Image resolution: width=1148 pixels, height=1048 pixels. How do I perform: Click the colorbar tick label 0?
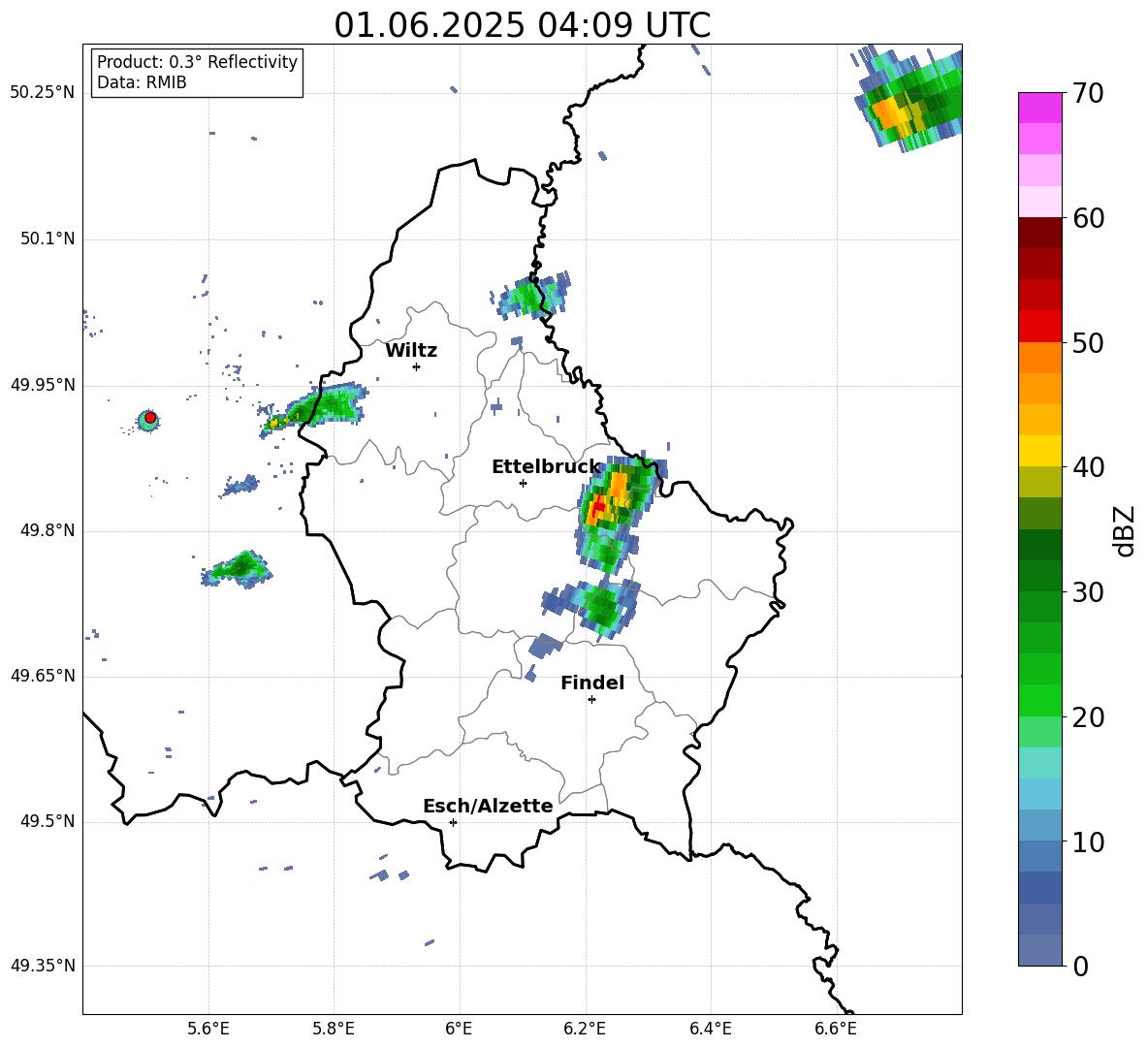tap(1081, 966)
